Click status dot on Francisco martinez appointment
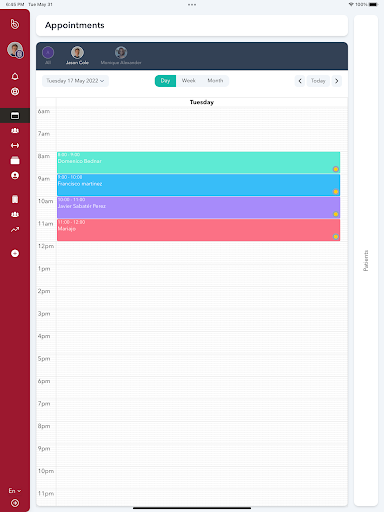The image size is (384, 512). pos(336,192)
